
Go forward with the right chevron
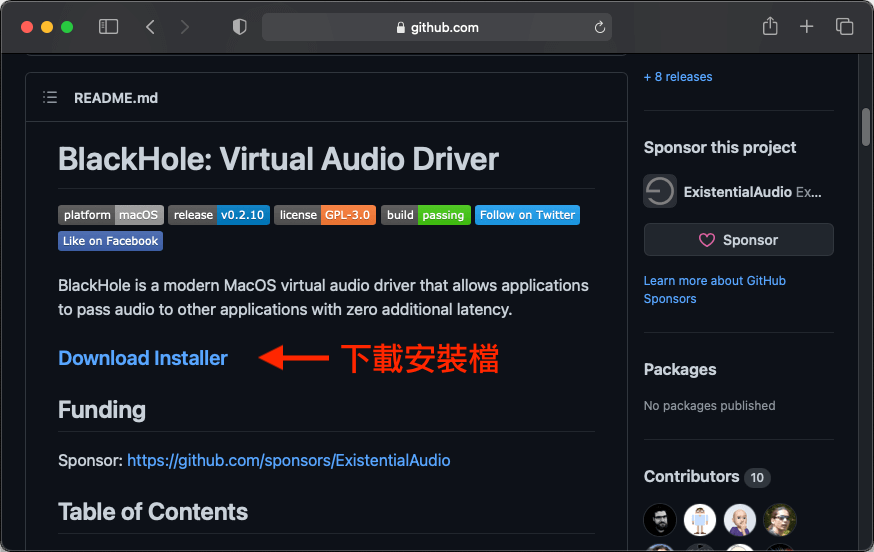(185, 27)
